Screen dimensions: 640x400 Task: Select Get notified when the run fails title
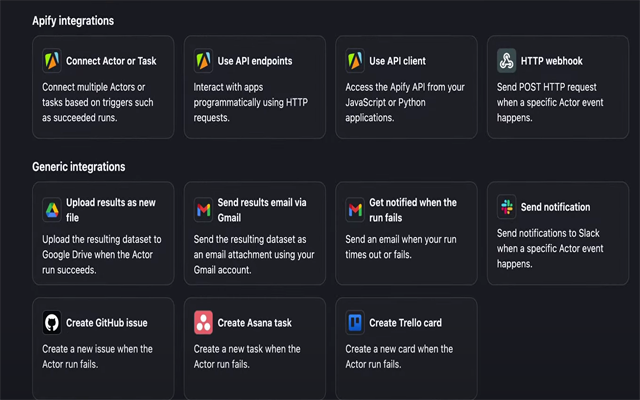413,210
